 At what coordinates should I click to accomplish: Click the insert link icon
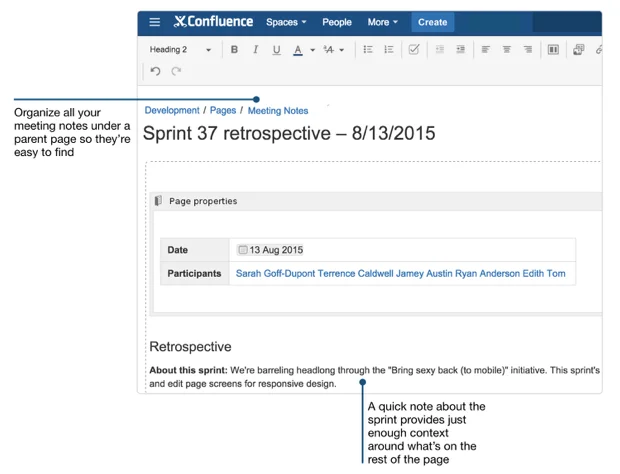click(599, 49)
